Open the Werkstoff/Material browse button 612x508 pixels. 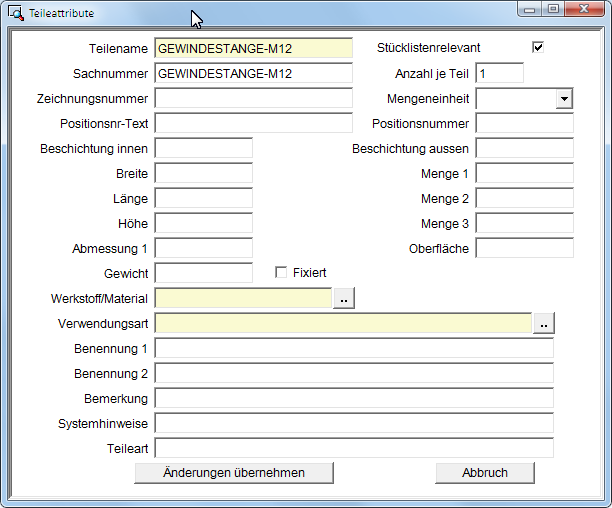pos(344,298)
